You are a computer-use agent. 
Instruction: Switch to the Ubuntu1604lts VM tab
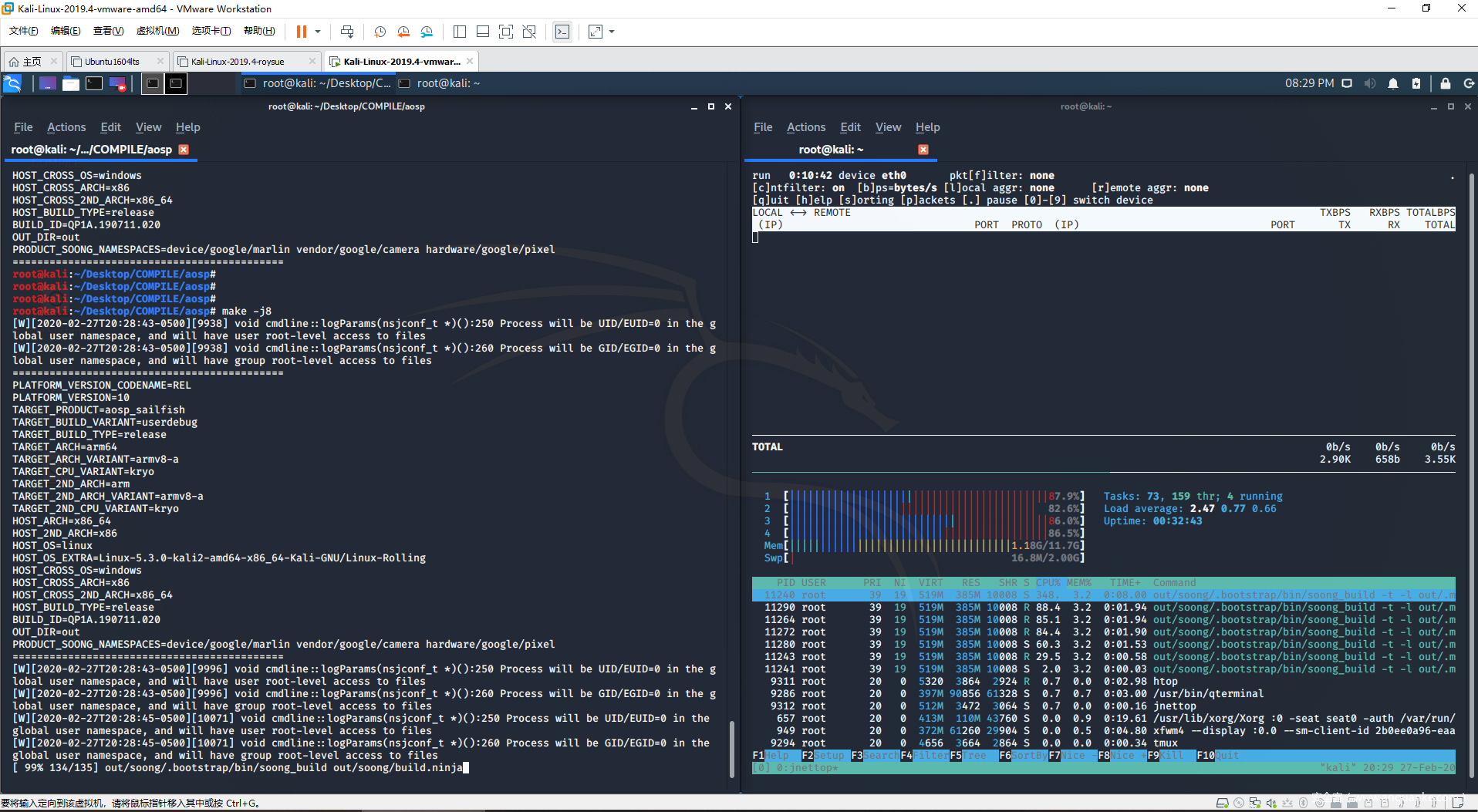point(112,62)
